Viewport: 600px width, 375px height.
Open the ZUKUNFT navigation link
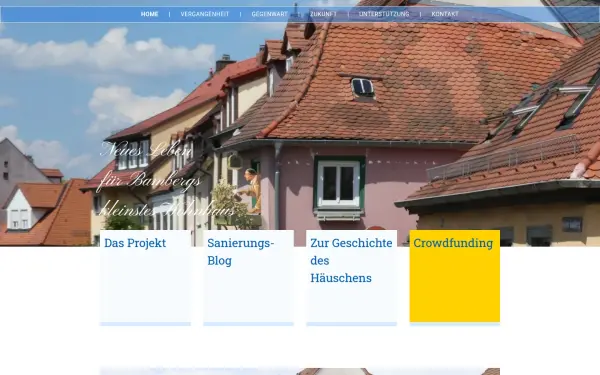323,14
